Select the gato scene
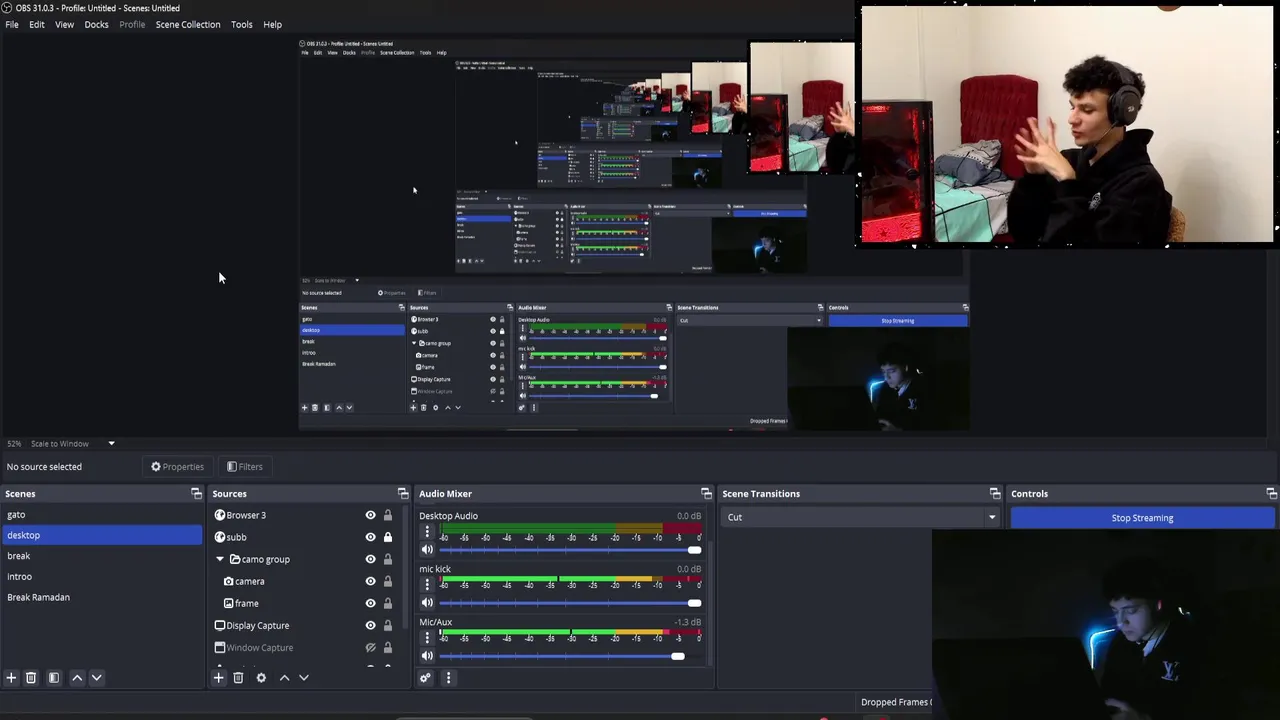The width and height of the screenshot is (1280, 720). click(102, 514)
